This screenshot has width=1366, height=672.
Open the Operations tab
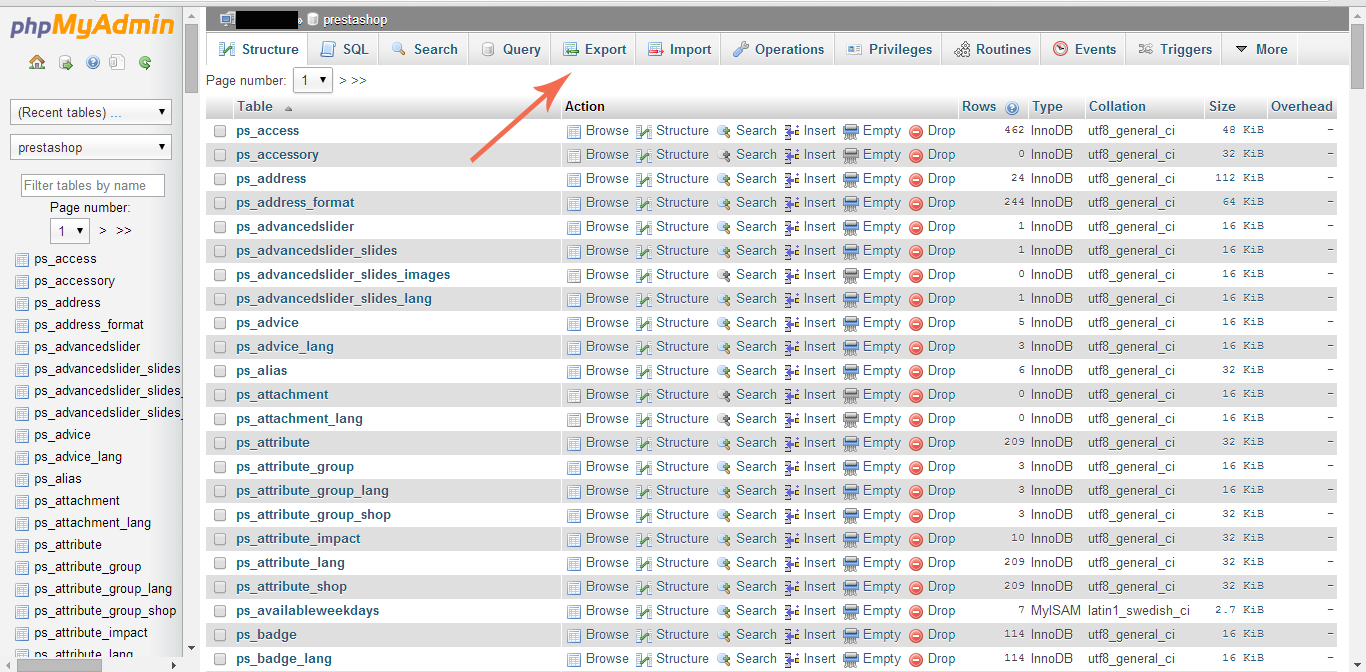(778, 49)
